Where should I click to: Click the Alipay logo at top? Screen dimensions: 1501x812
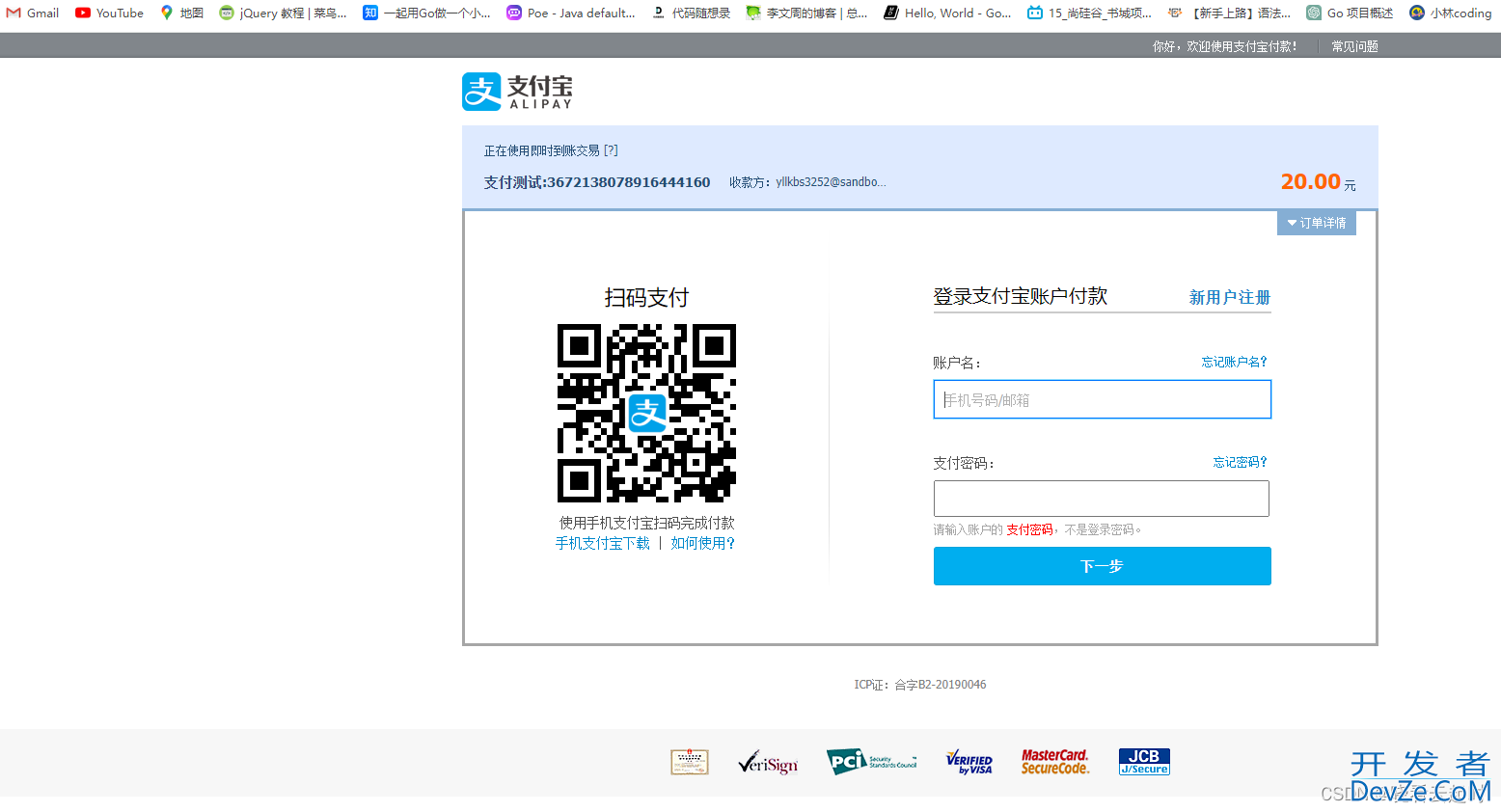pos(517,92)
